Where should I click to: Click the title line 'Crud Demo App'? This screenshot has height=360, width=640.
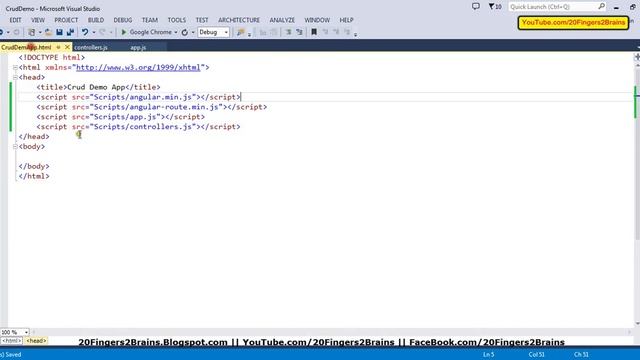[98, 87]
